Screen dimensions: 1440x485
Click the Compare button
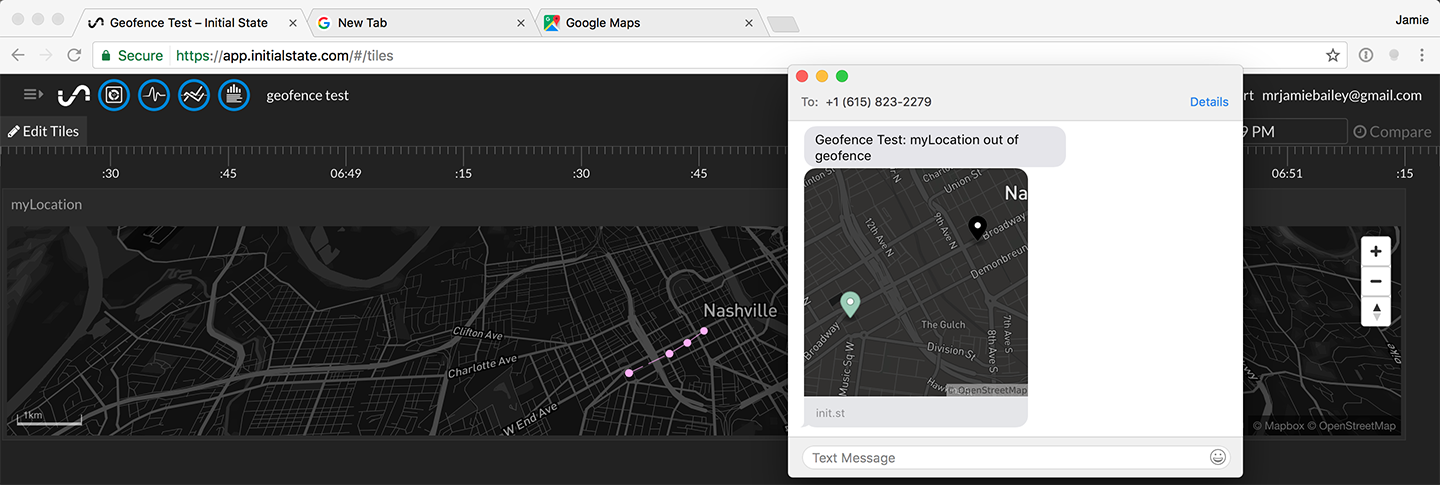[x=1391, y=131]
